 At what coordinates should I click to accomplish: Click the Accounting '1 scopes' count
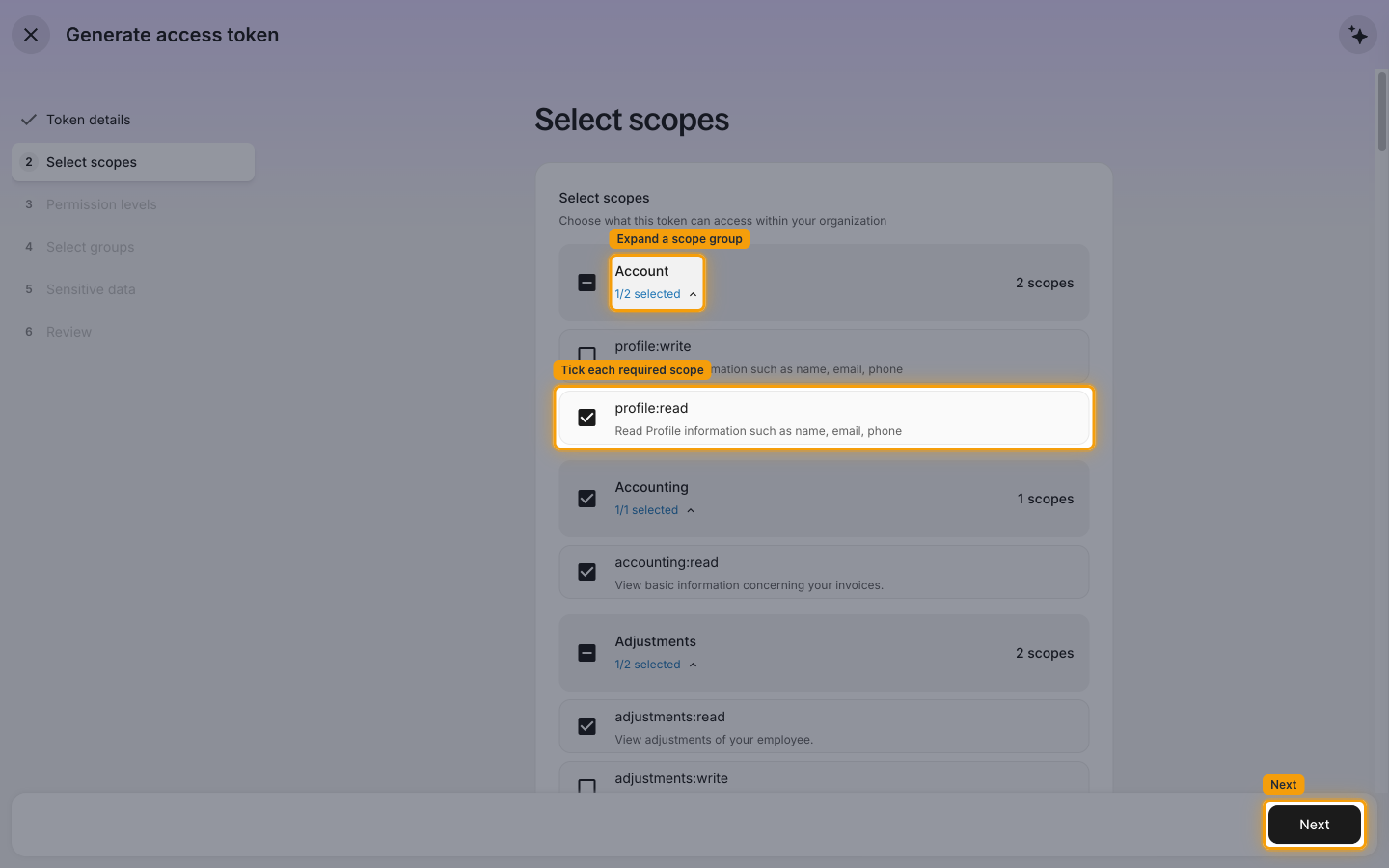point(1046,499)
